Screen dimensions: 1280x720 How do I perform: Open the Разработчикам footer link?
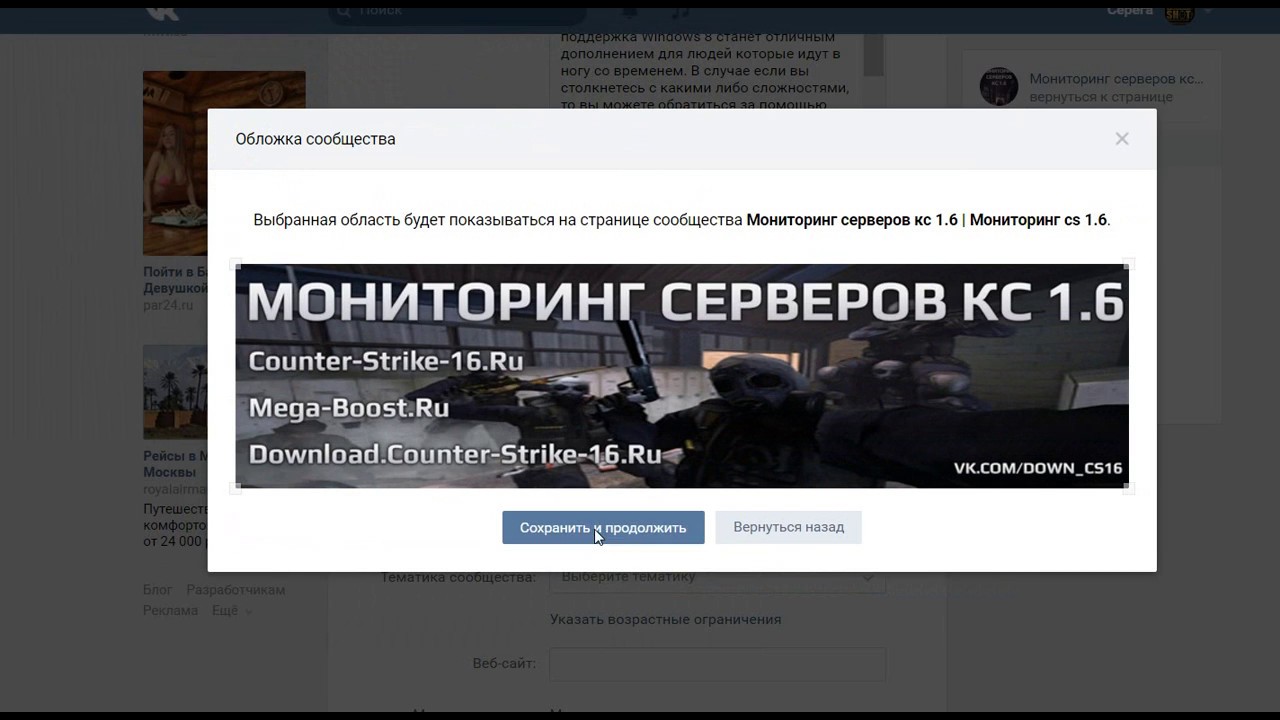pos(235,590)
